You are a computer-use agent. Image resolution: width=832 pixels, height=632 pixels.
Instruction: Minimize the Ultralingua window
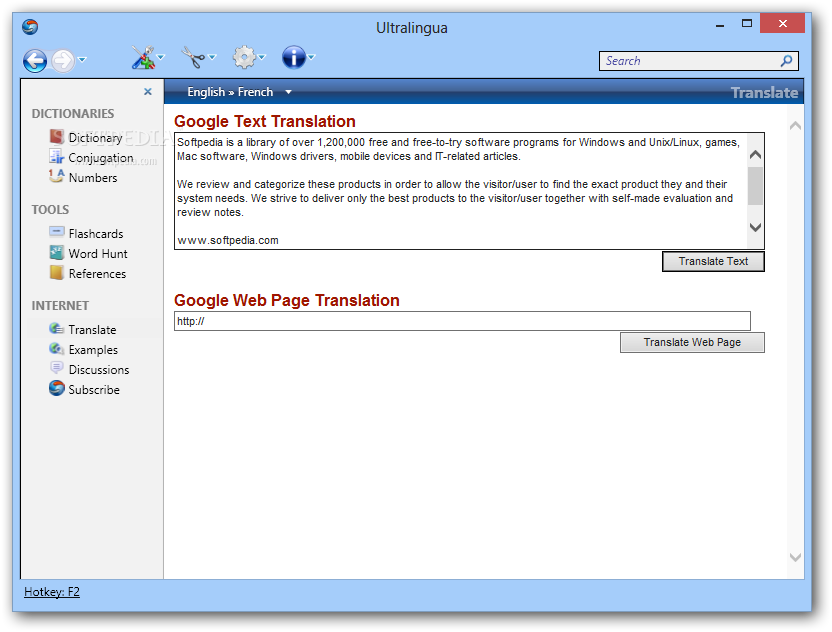click(720, 24)
